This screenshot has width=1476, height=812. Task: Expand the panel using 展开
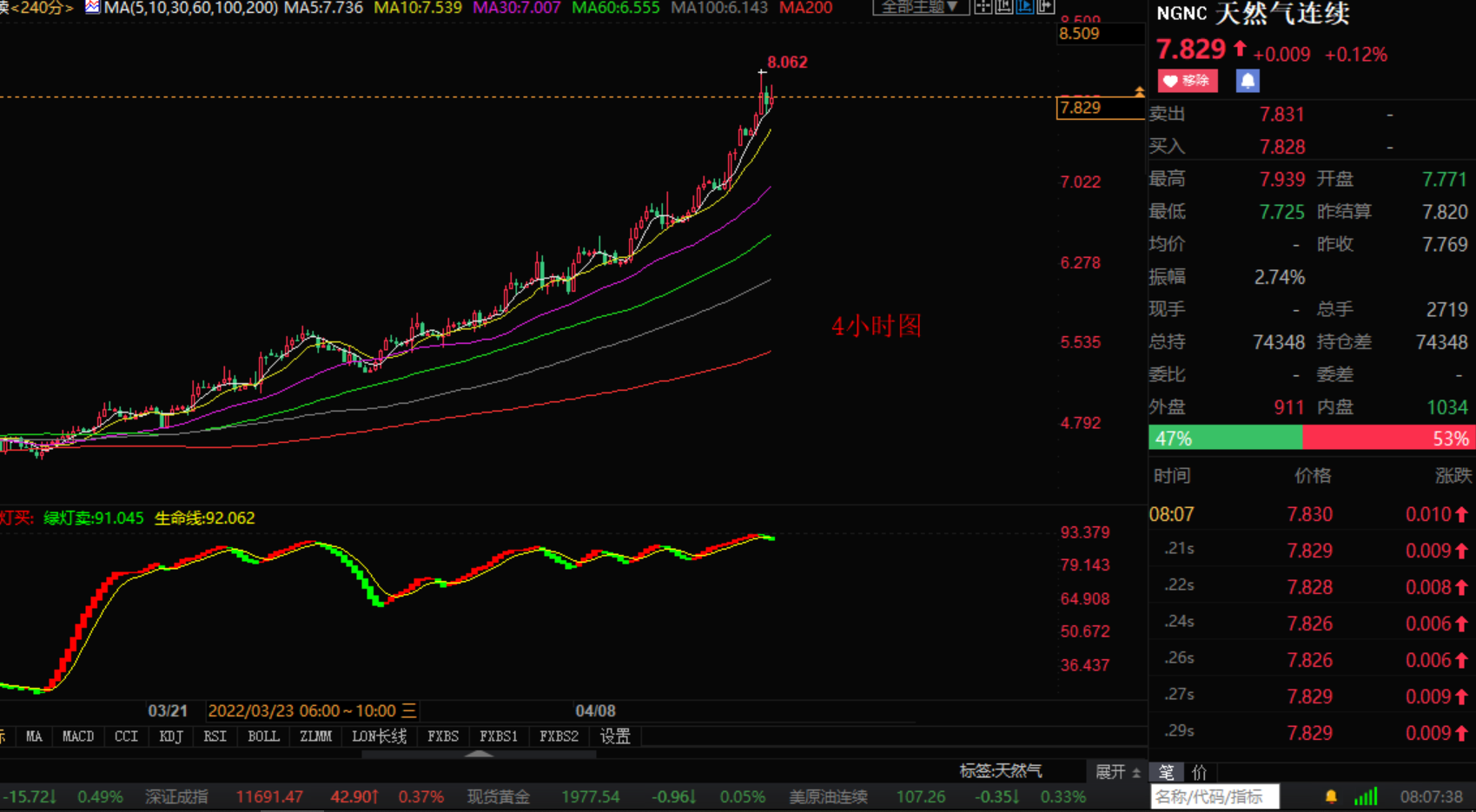pos(1116,772)
